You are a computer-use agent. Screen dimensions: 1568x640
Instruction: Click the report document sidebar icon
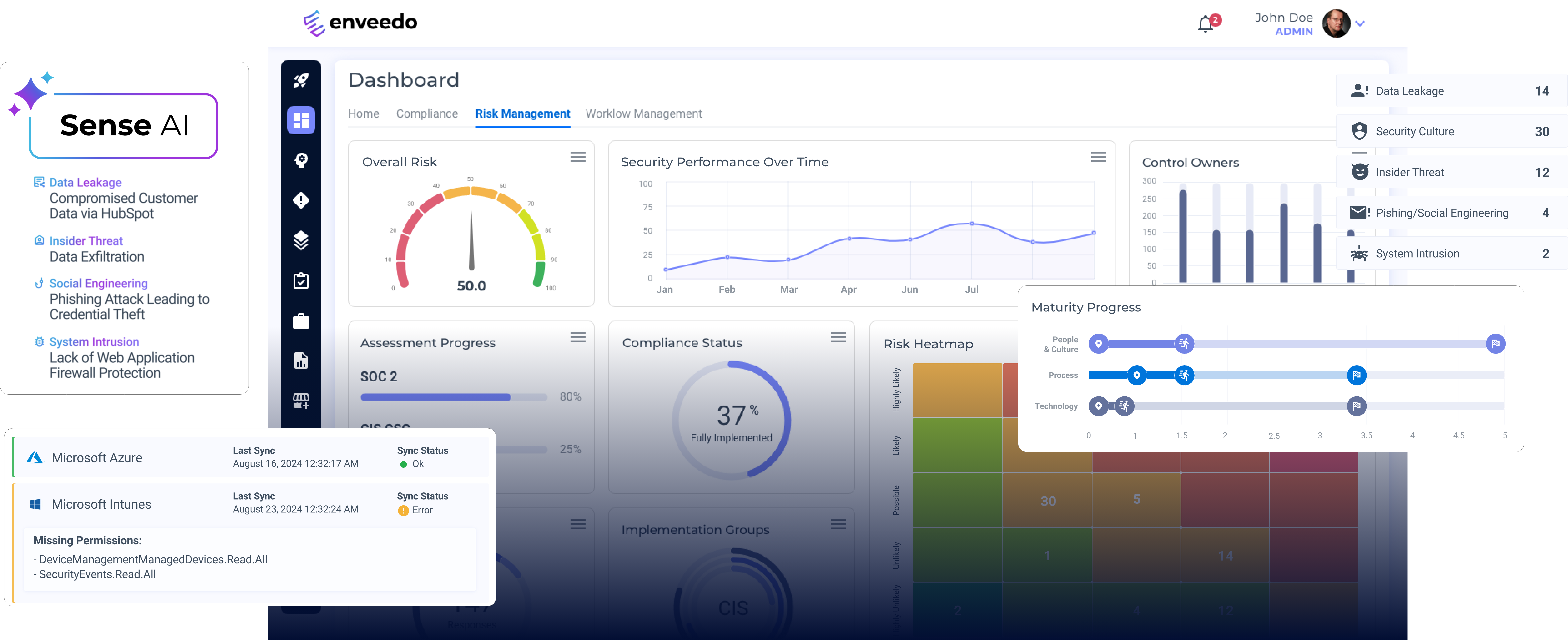click(x=301, y=361)
